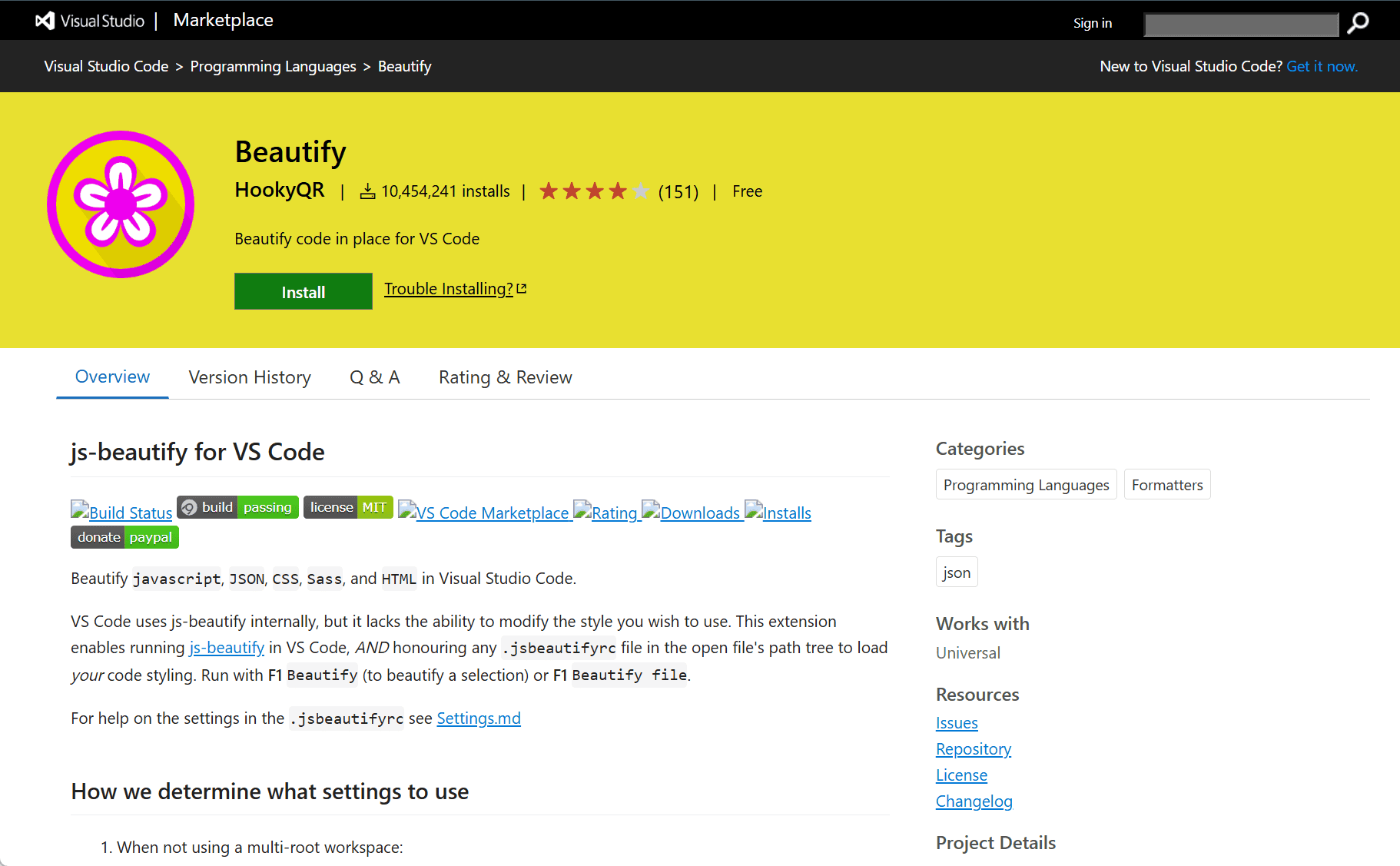
Task: Open the Version History tab
Action: pos(250,377)
